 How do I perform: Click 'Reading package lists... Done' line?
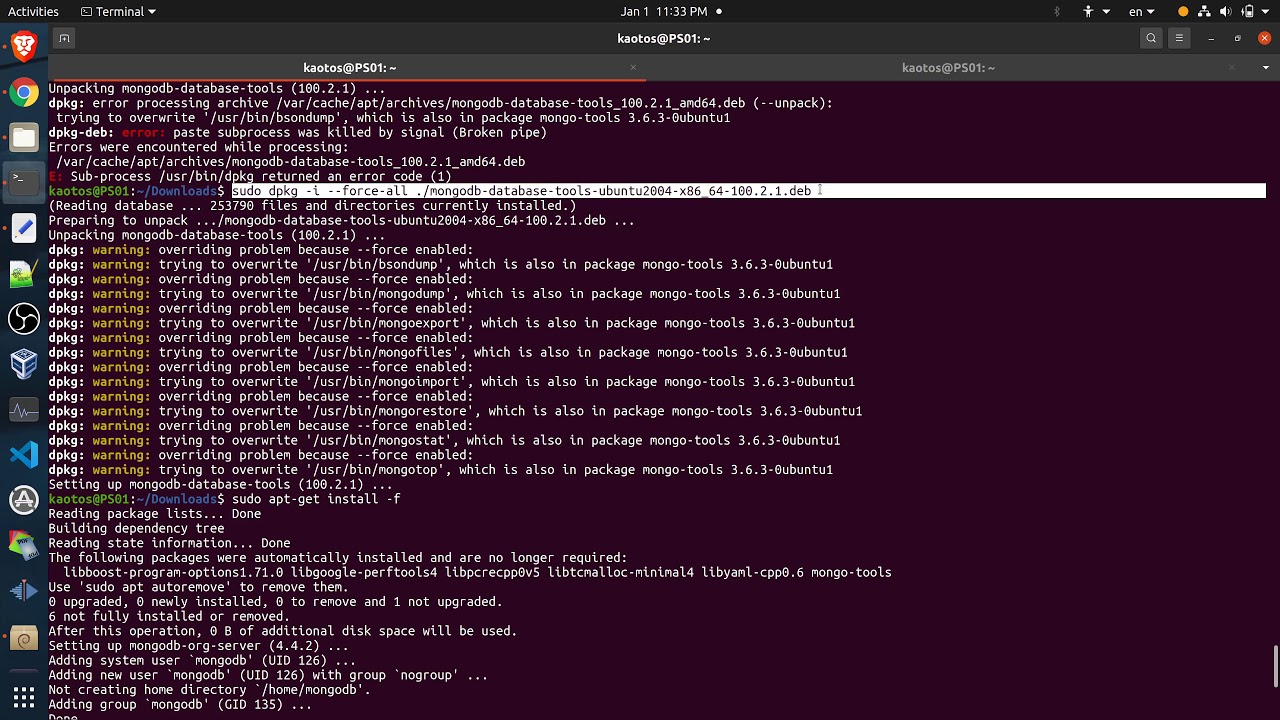coord(155,514)
